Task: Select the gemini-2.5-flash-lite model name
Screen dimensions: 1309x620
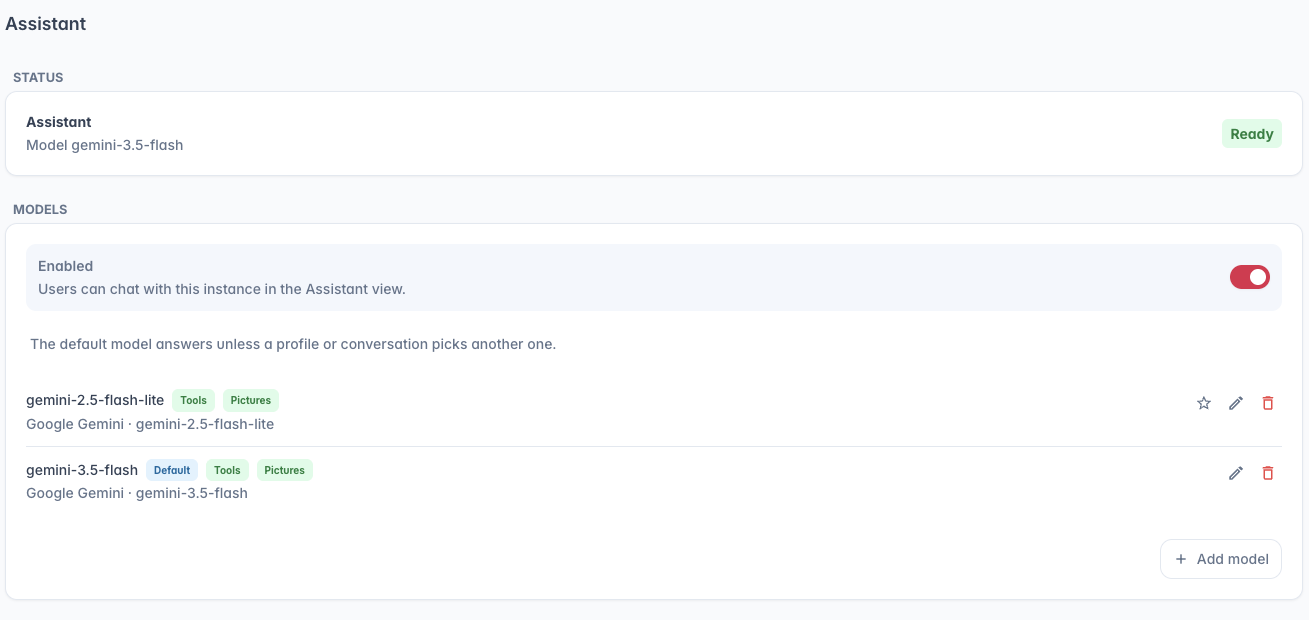Action: 95,400
